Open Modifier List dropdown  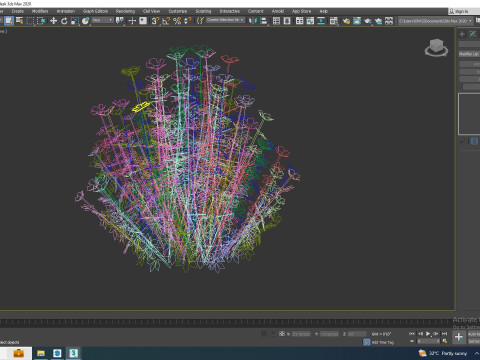tap(469, 54)
